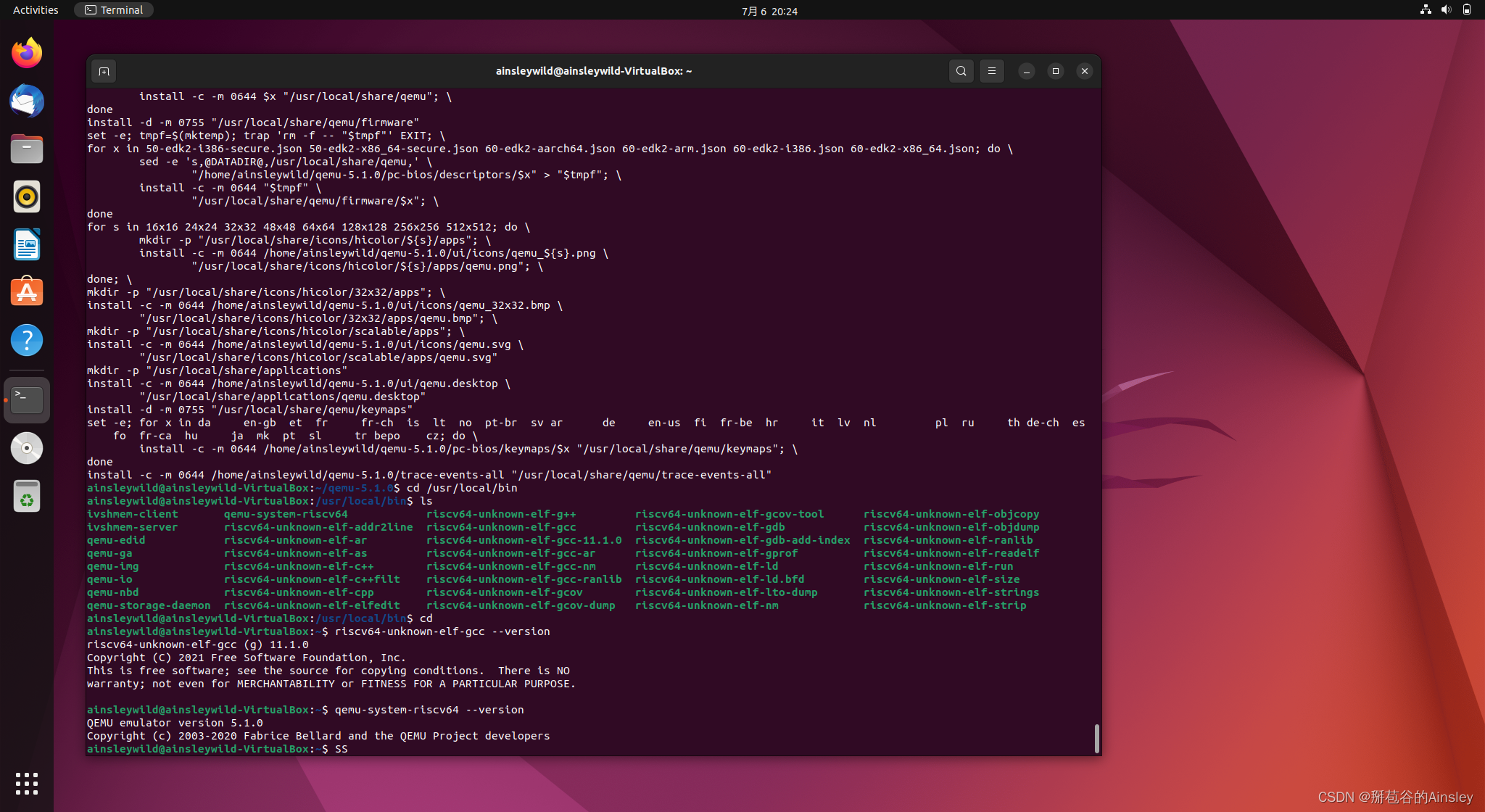Image resolution: width=1485 pixels, height=812 pixels.
Task: Launch Firefox from the dock
Action: click(27, 53)
